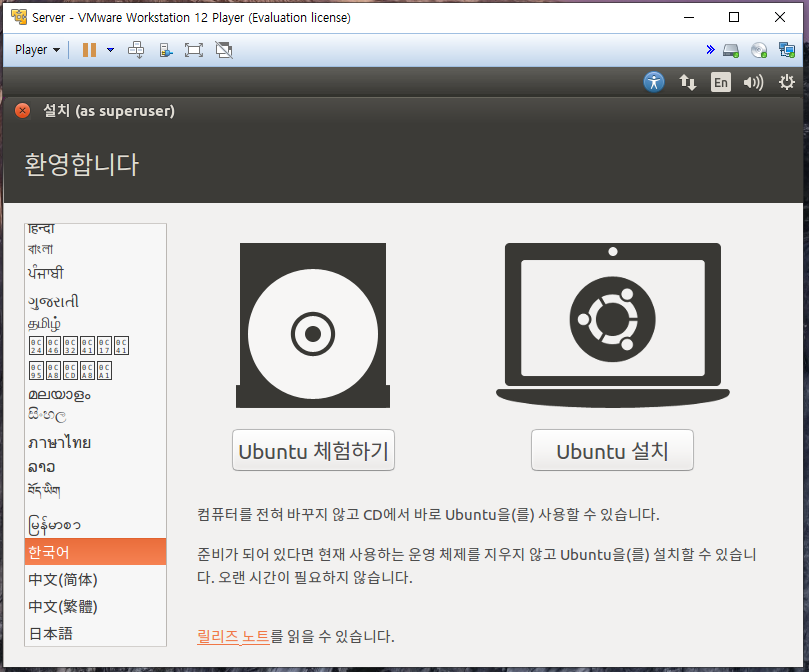Open the sound volume indicator
Image resolution: width=809 pixels, height=672 pixels.
pos(753,82)
